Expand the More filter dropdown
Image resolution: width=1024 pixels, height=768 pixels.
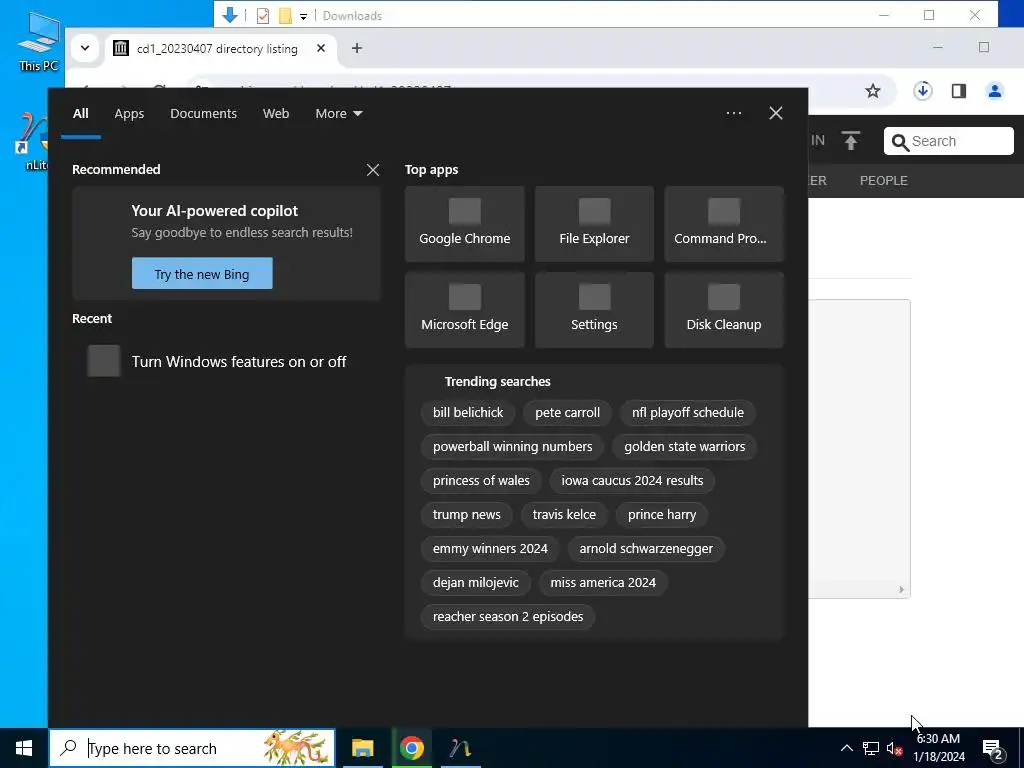pyautogui.click(x=338, y=114)
